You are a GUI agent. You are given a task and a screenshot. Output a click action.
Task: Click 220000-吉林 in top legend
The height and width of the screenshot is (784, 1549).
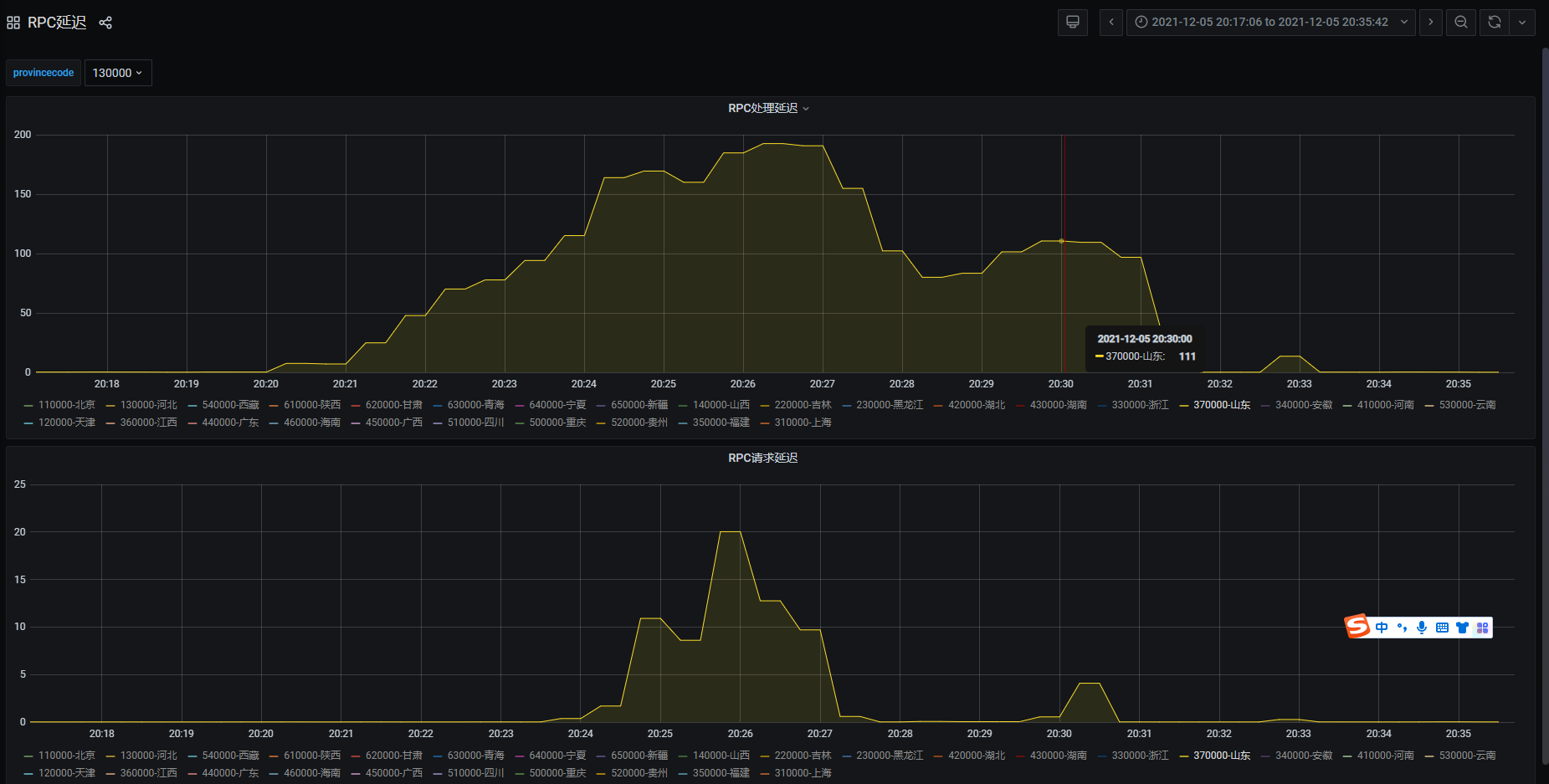803,405
